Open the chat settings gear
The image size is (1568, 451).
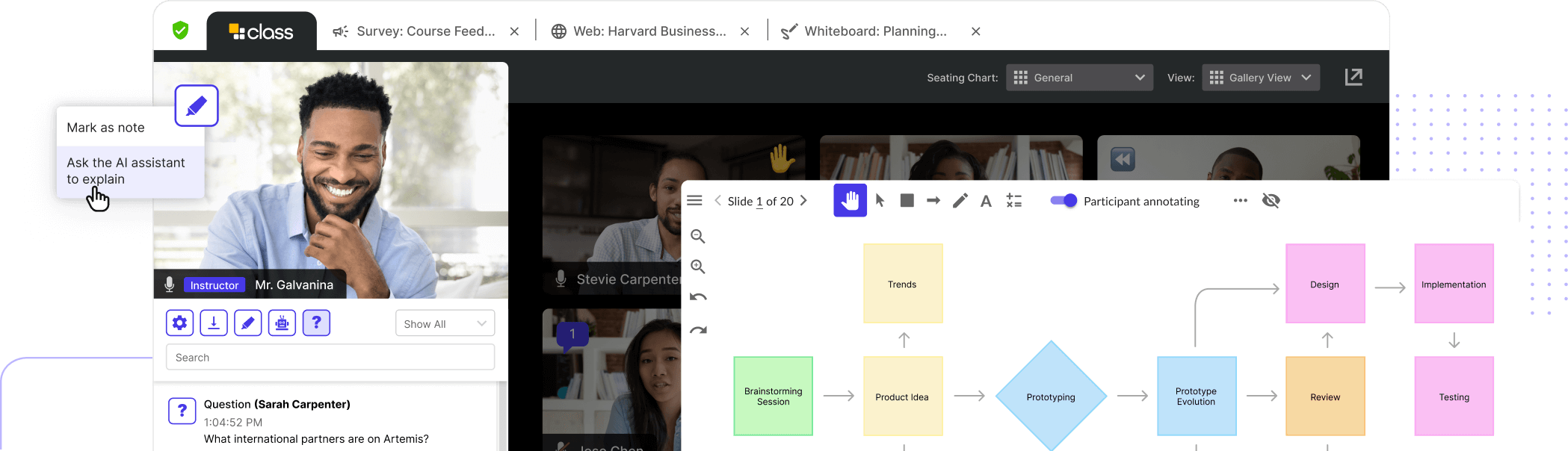(x=179, y=323)
